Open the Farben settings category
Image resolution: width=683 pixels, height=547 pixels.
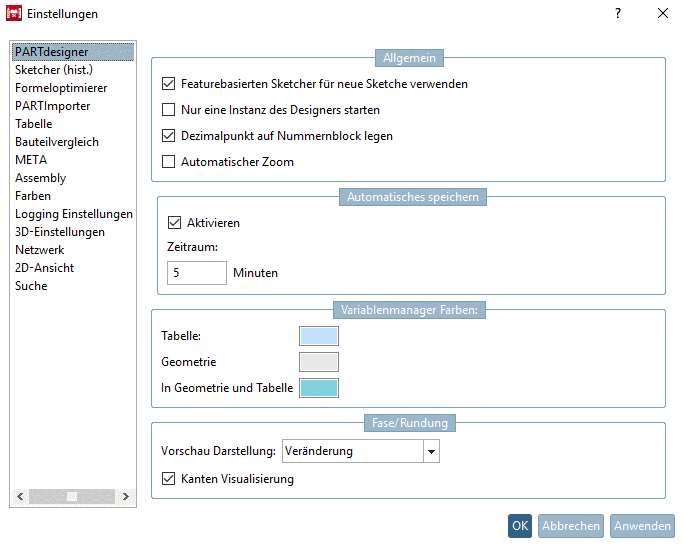[33, 196]
